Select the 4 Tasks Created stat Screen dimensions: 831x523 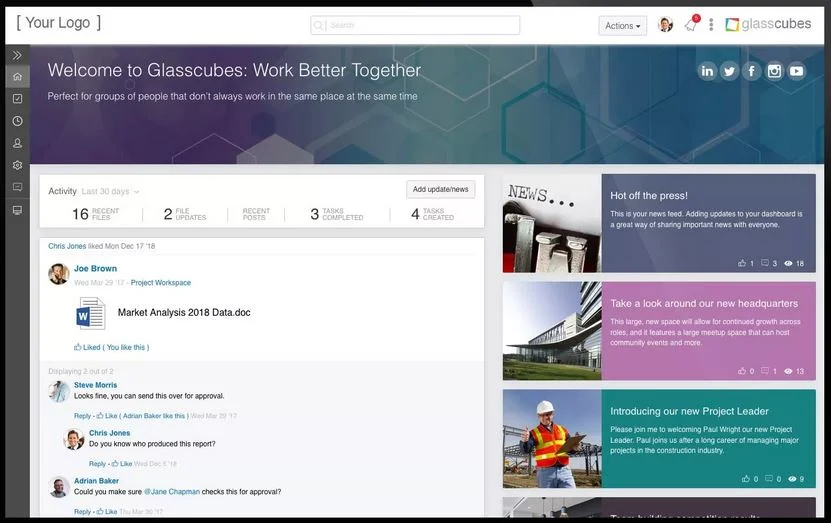(x=432, y=214)
